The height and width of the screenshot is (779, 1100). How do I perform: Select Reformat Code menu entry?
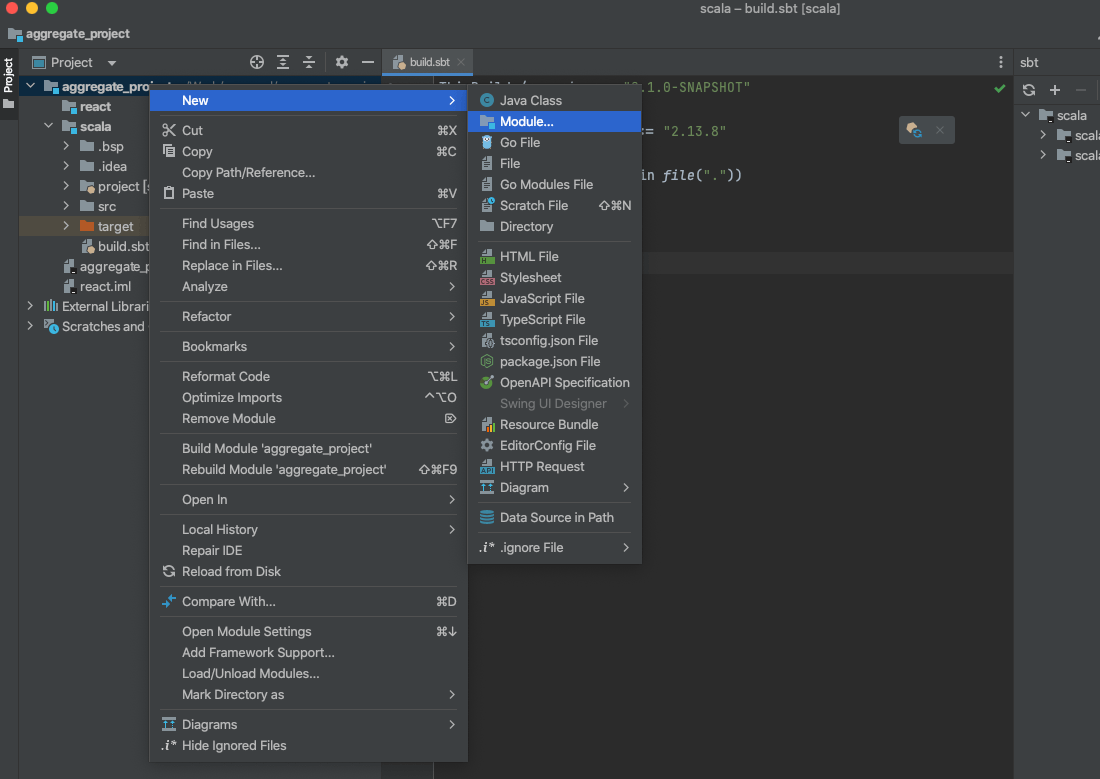pos(309,377)
